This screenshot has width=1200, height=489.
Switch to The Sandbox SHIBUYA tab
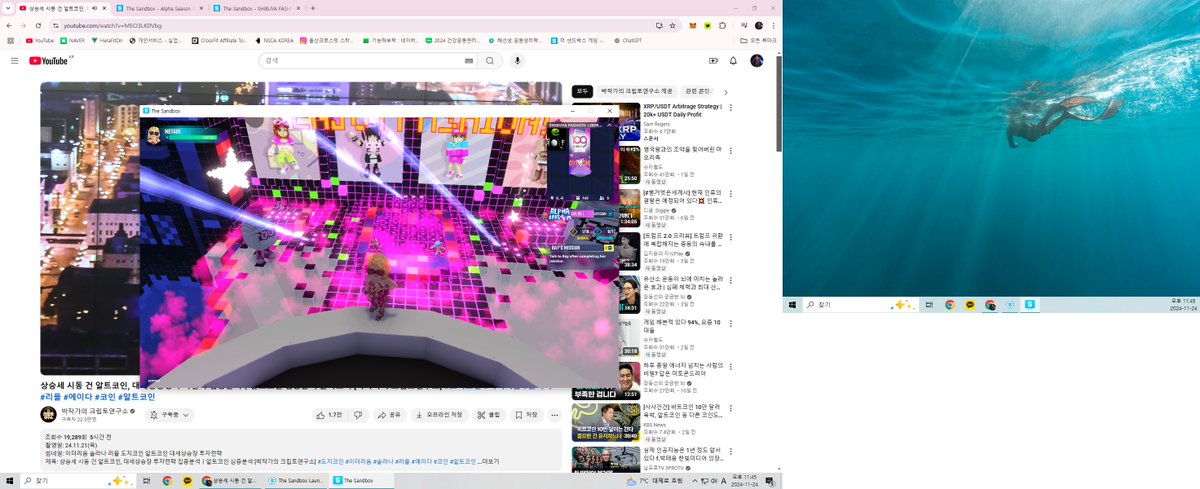(256, 8)
